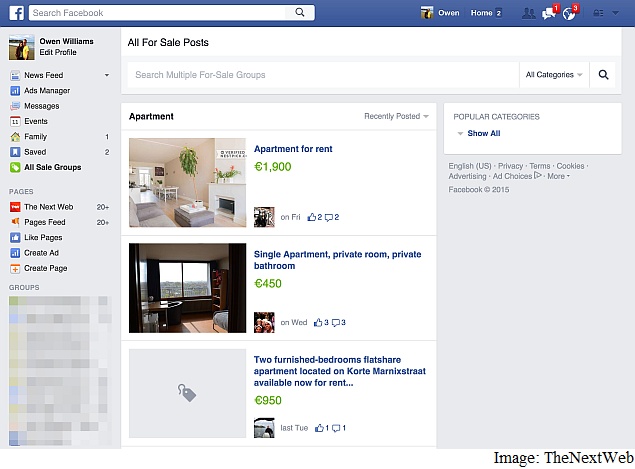
Task: Click the for-sale groups search button
Action: [x=604, y=74]
